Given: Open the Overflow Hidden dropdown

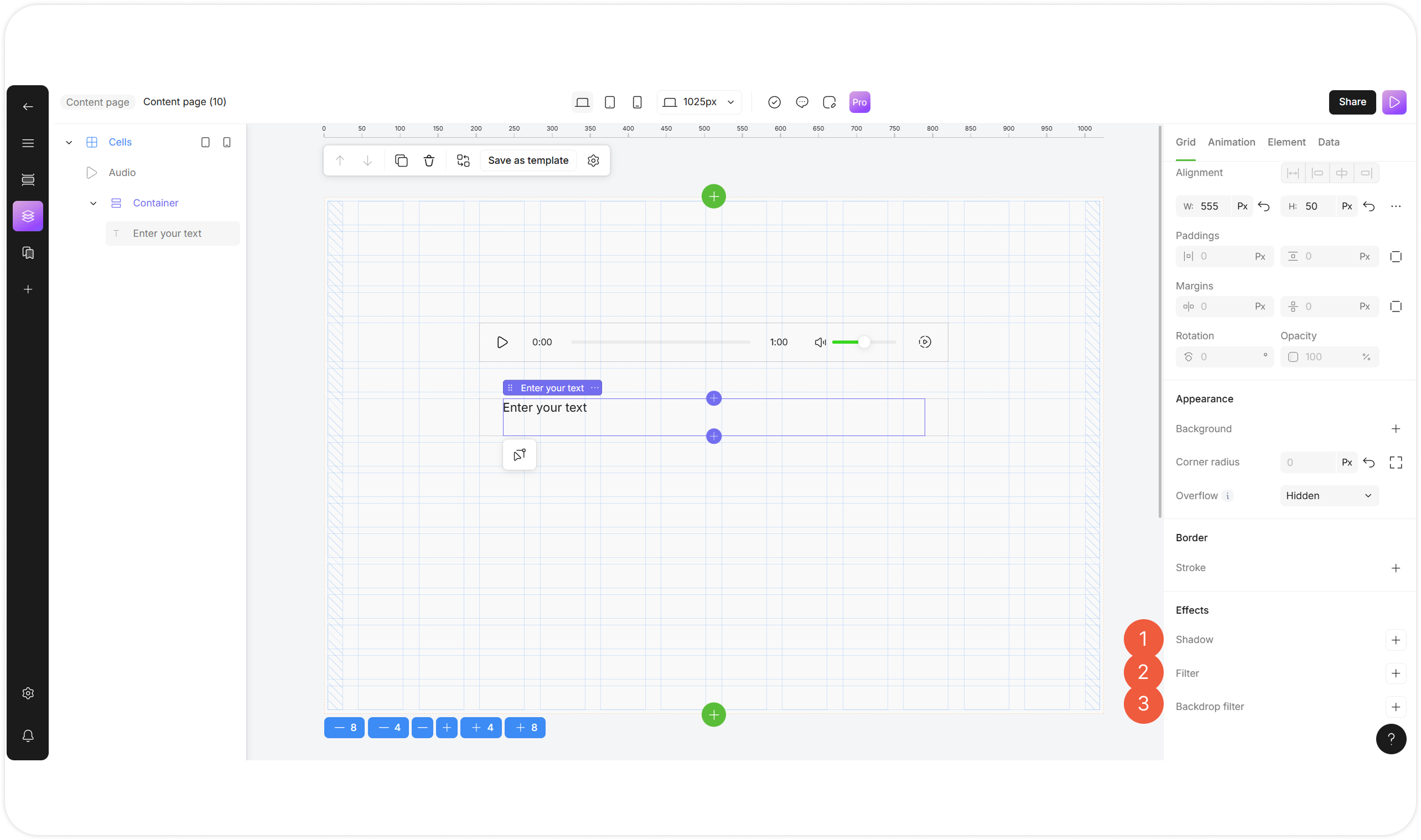Looking at the screenshot, I should click(x=1329, y=496).
